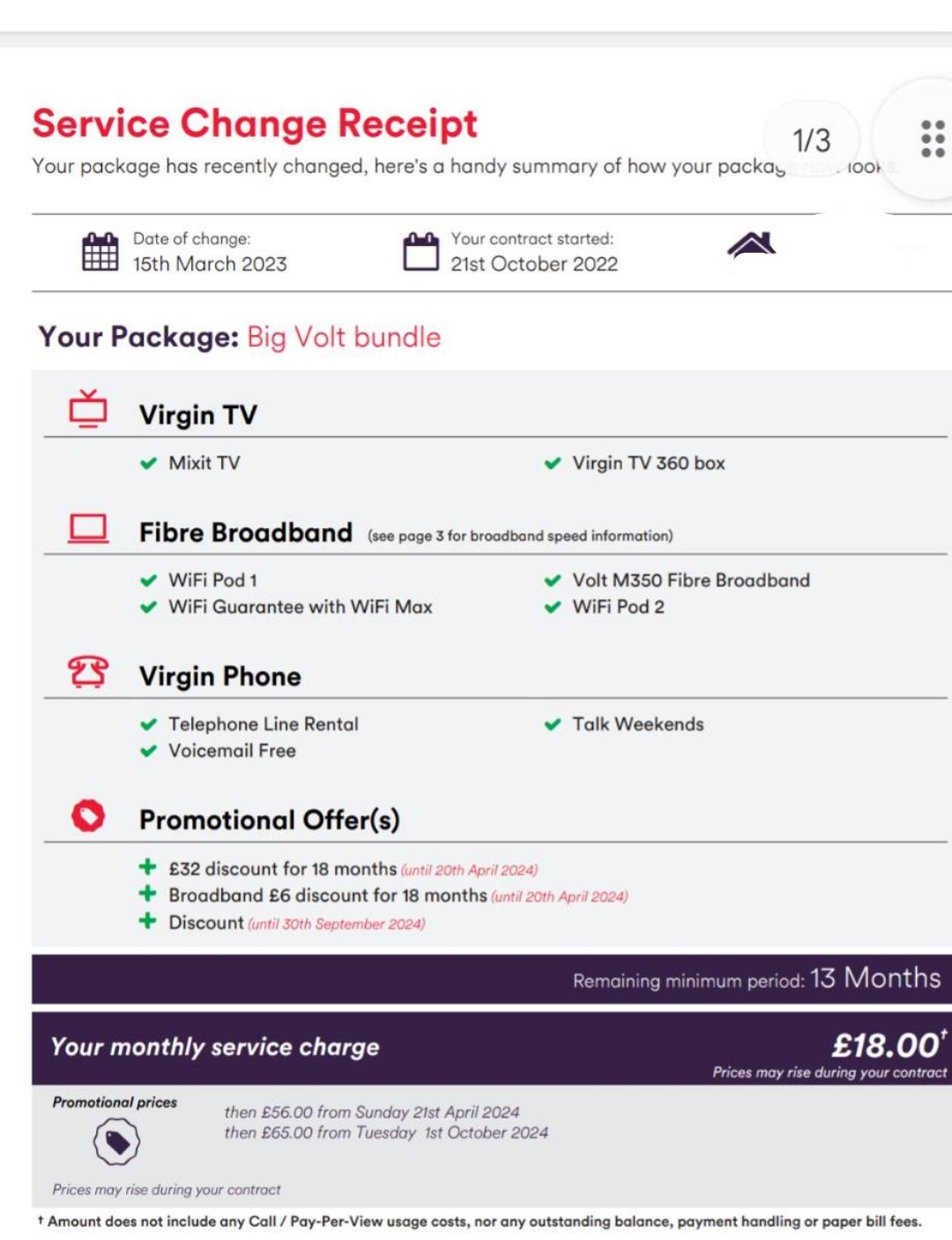
Task: Click the Talk Weekends green checkmark
Action: (553, 724)
